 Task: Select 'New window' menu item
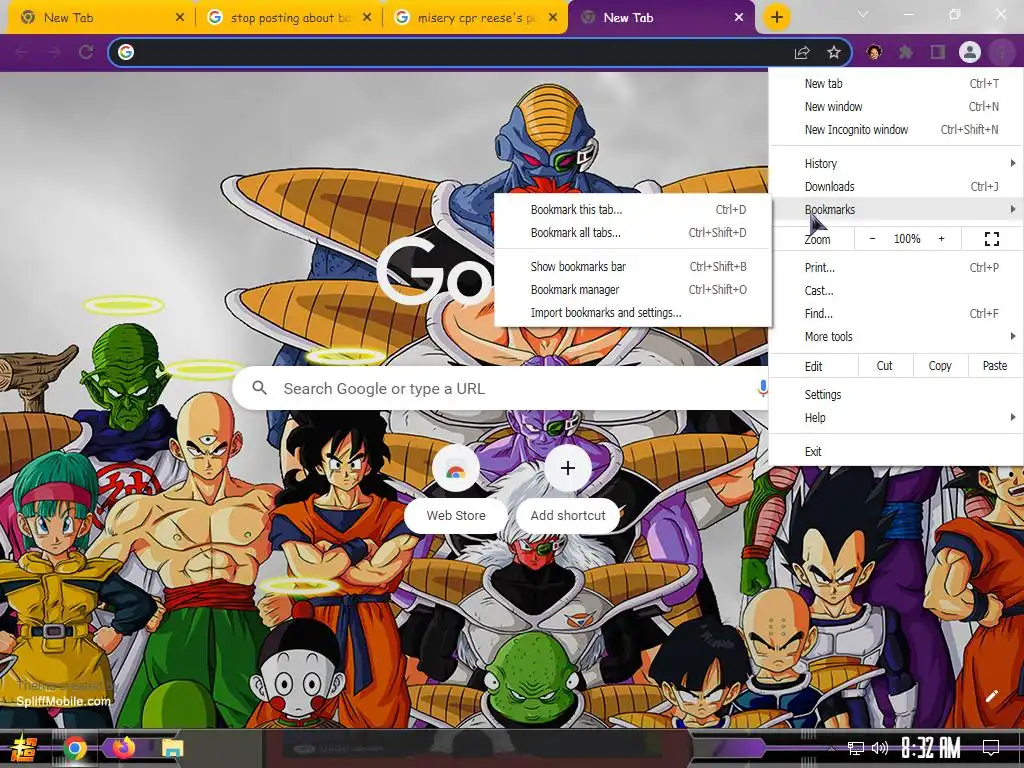coord(896,106)
